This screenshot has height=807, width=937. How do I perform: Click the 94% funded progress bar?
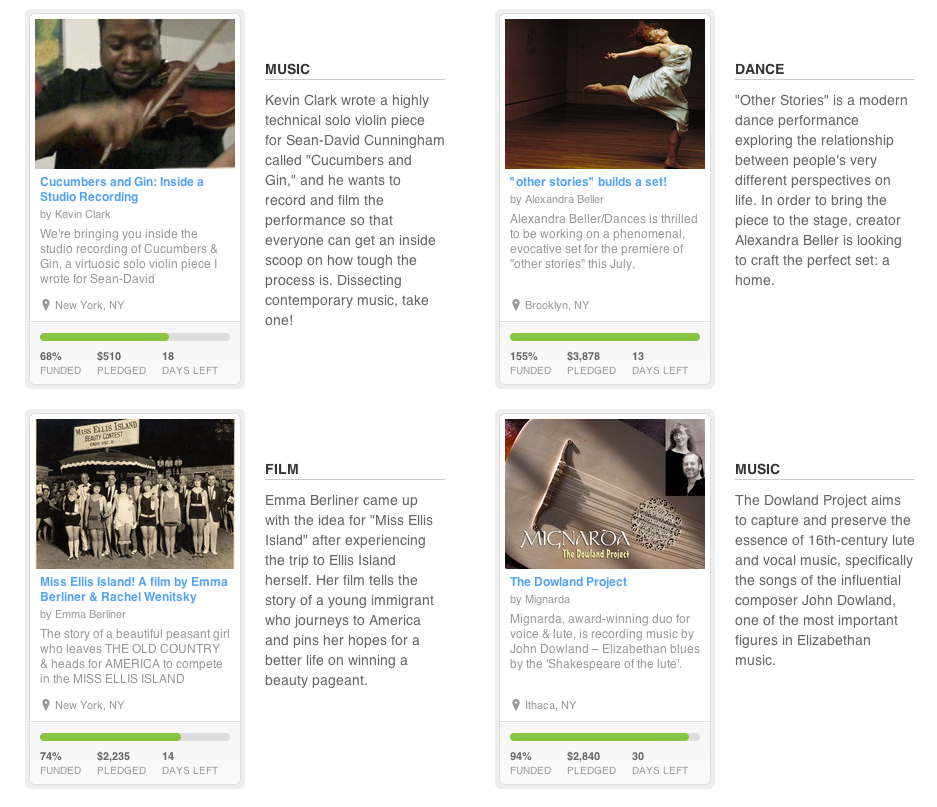(x=605, y=737)
